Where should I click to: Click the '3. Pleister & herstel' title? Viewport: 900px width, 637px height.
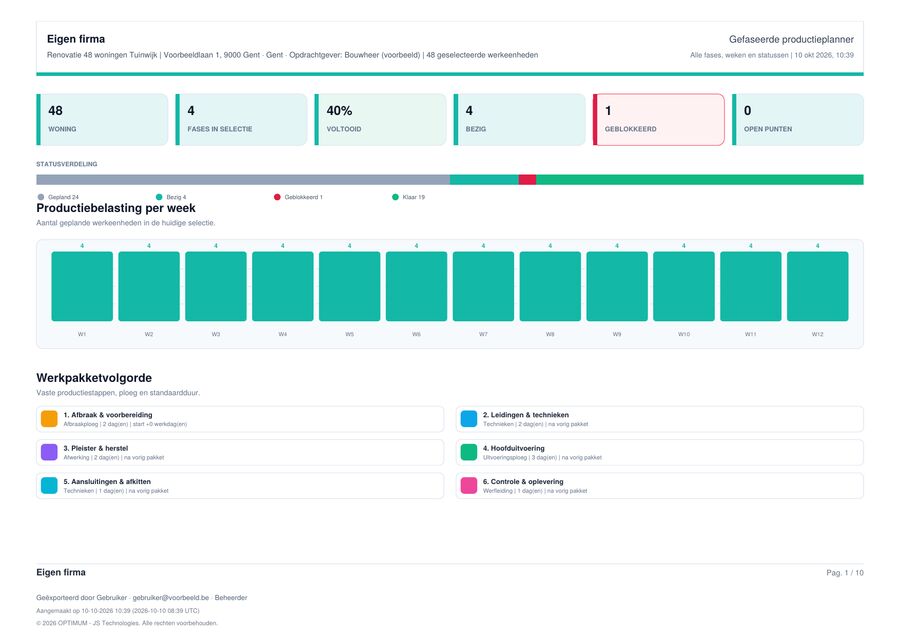(x=96, y=448)
